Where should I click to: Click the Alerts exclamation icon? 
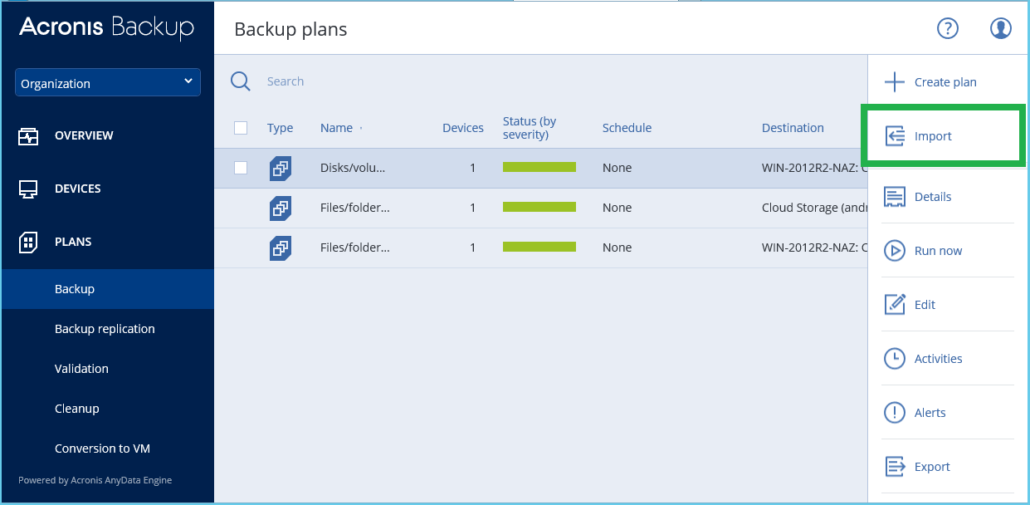tap(895, 413)
